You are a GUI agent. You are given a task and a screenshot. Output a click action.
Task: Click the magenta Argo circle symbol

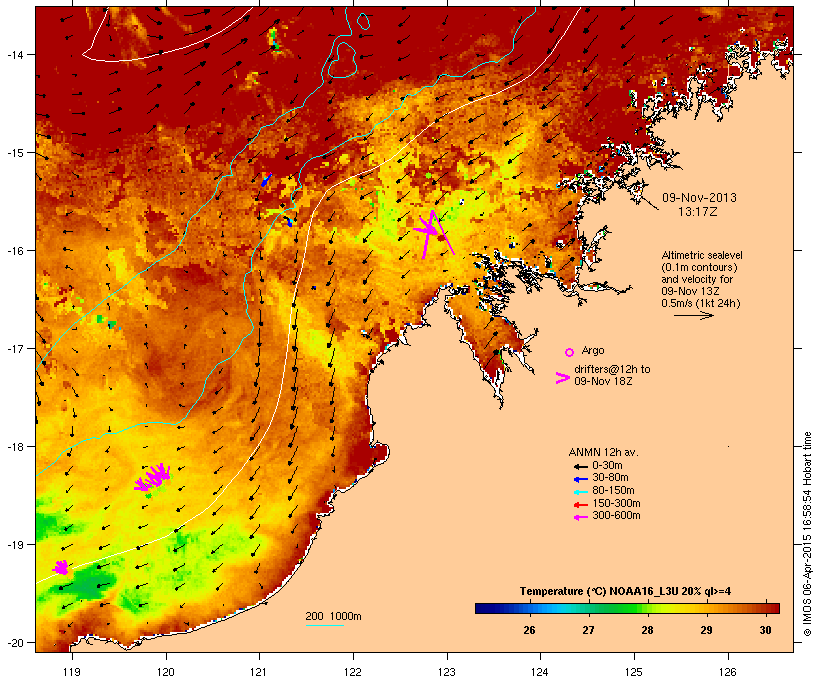pos(570,352)
